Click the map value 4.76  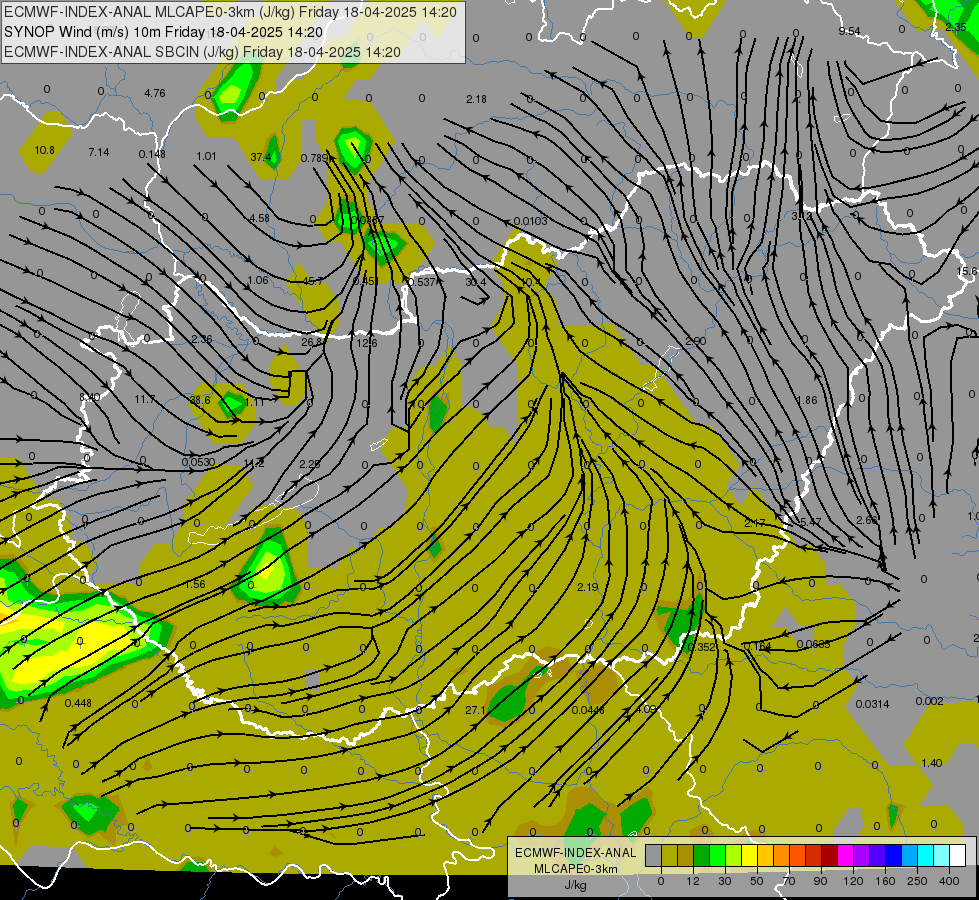(155, 93)
